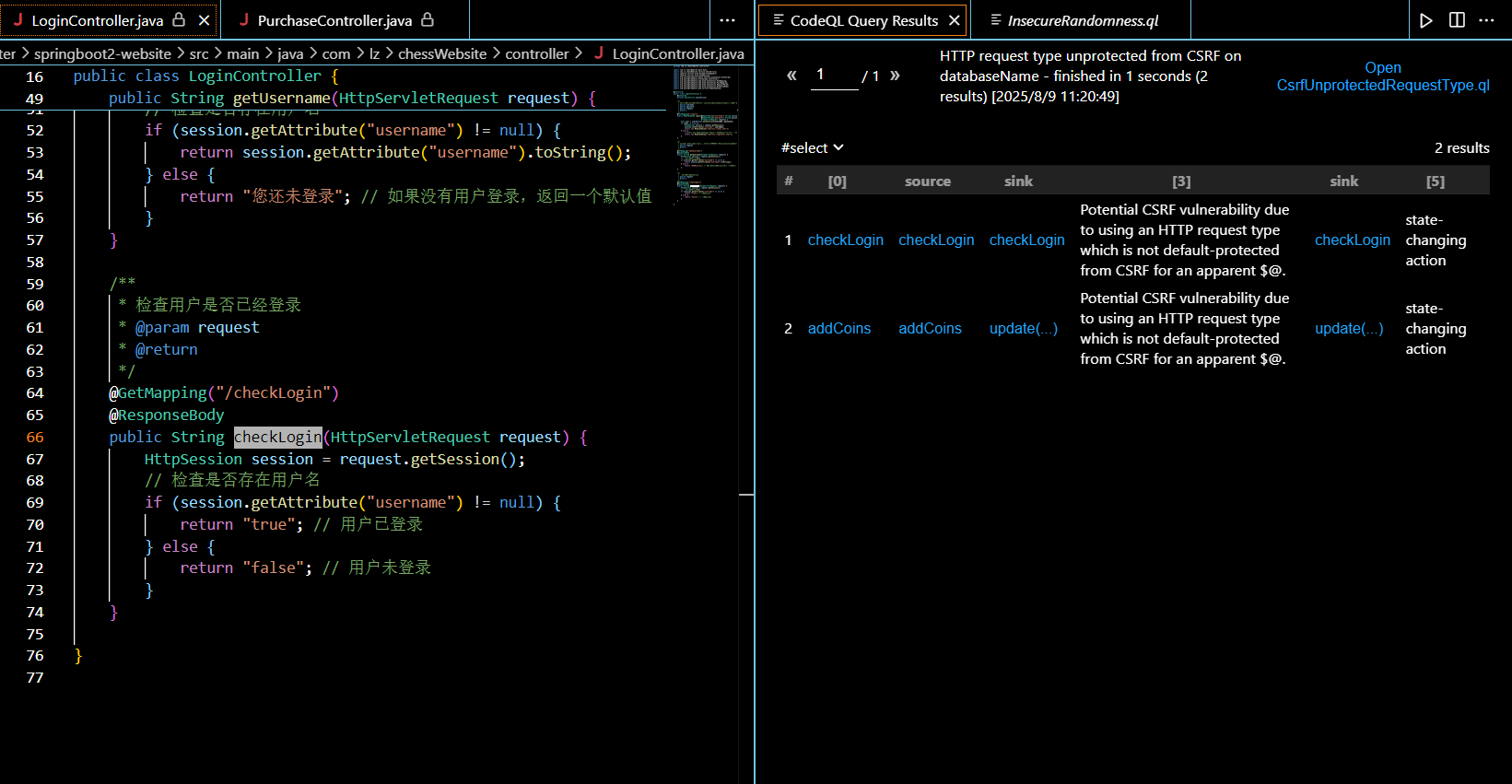Viewport: 1512px width, 784px height.
Task: Expand the #select result set dropdown
Action: tap(812, 147)
